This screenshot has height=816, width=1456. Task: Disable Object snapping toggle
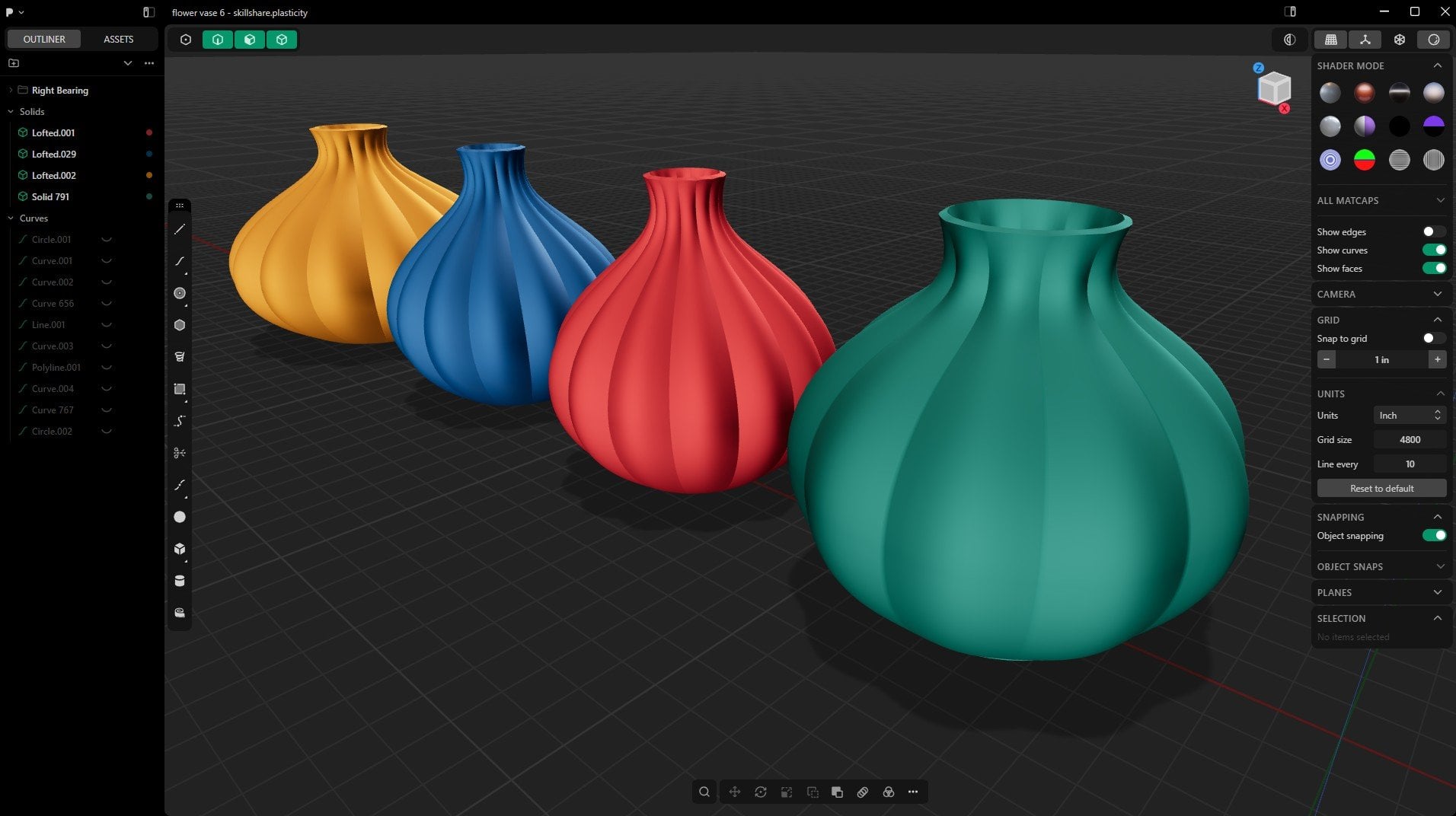tap(1433, 535)
